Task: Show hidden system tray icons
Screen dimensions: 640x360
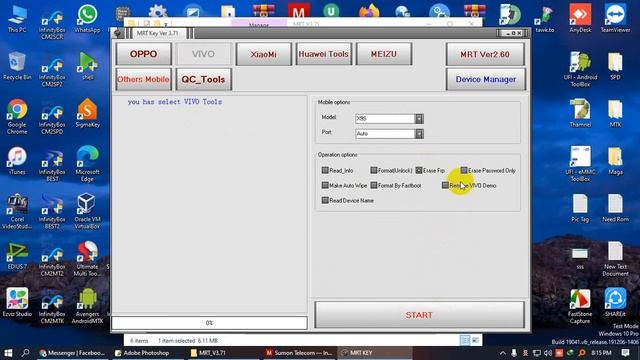Action: [502, 353]
